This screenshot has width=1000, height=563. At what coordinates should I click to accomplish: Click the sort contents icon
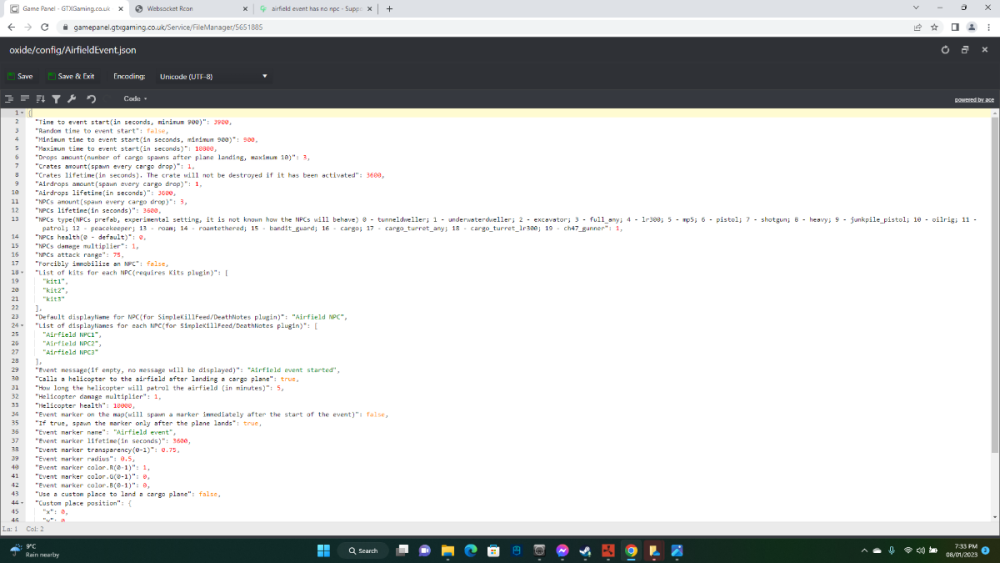coord(41,99)
